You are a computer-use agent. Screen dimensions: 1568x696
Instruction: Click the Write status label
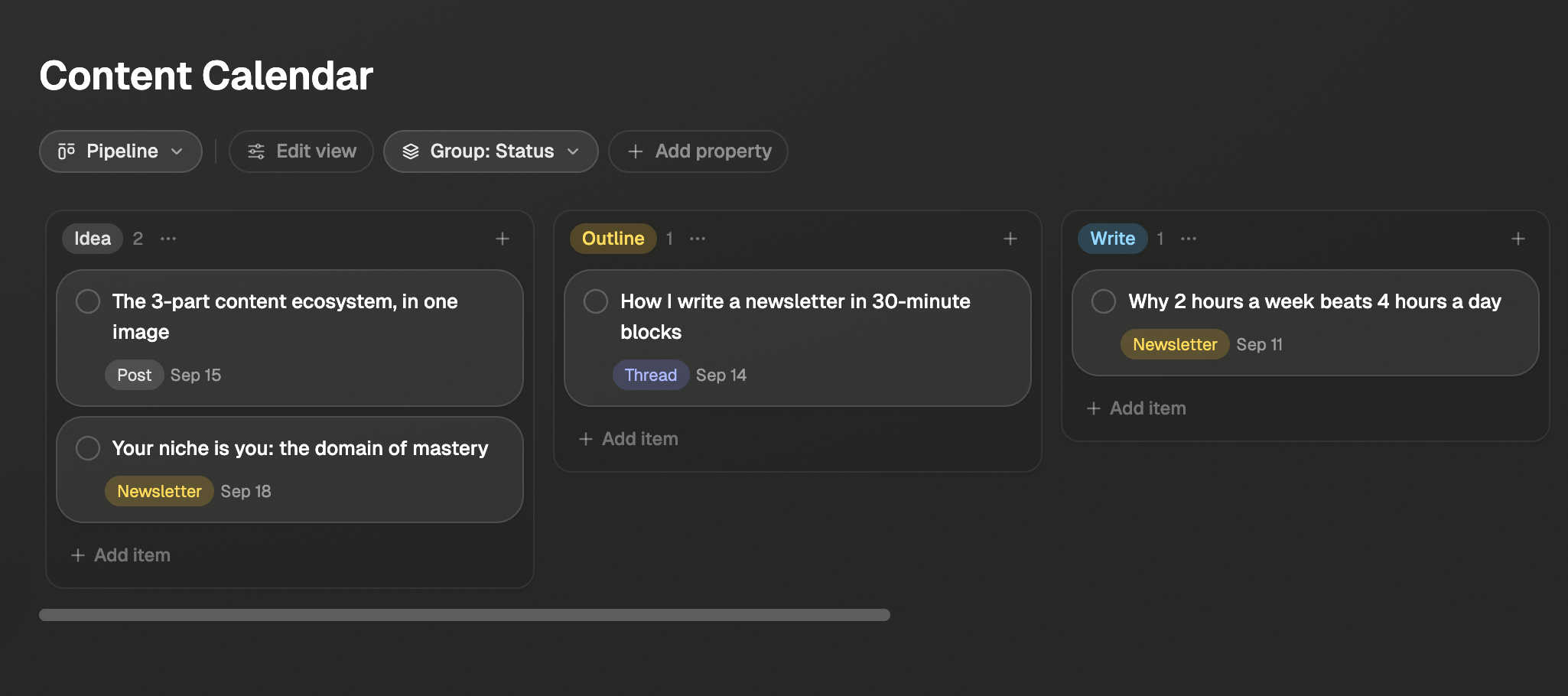coord(1113,239)
